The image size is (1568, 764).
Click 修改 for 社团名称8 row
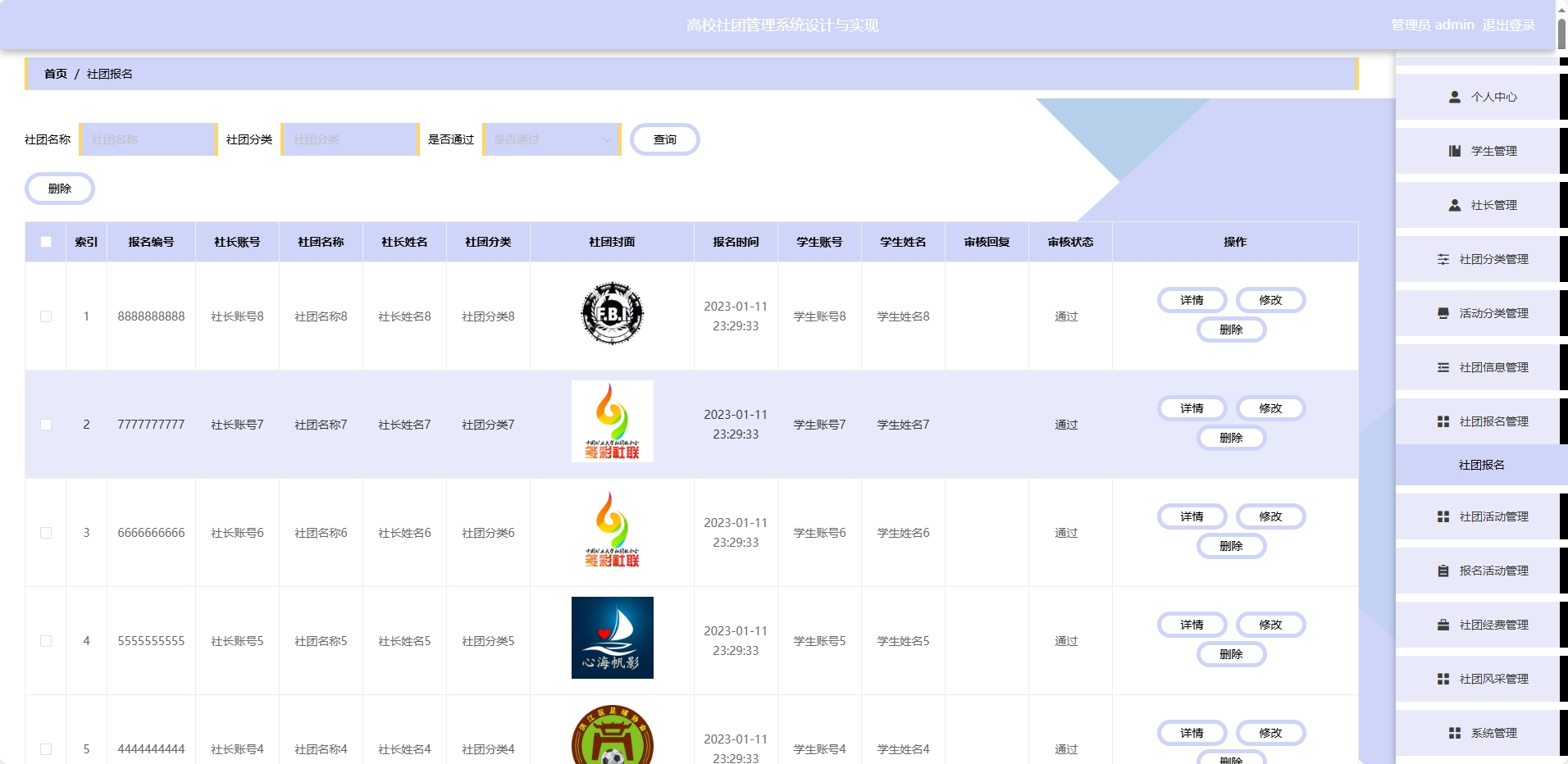click(x=1271, y=300)
